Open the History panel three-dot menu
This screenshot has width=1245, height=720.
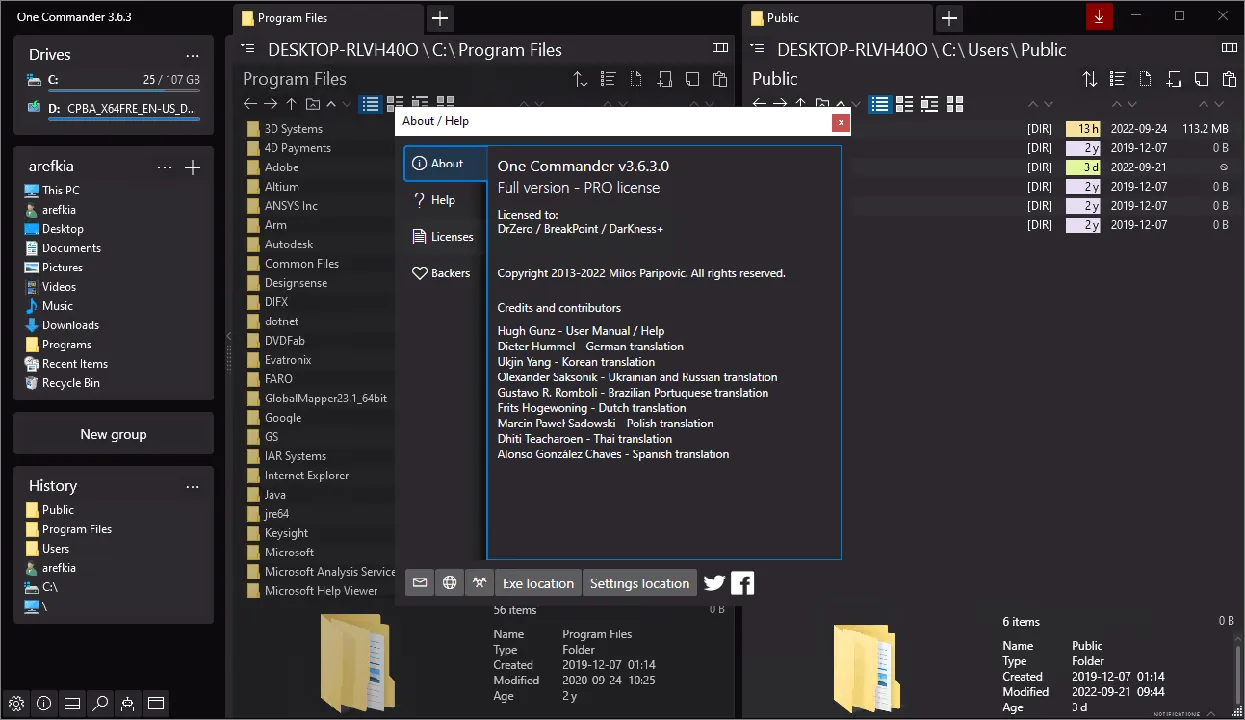[192, 486]
